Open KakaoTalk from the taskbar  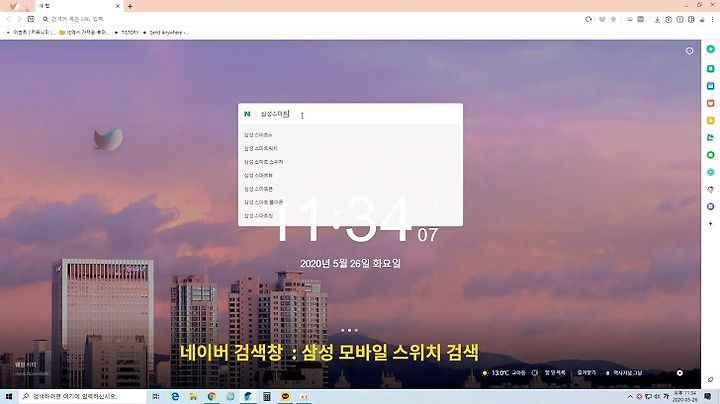pos(285,396)
